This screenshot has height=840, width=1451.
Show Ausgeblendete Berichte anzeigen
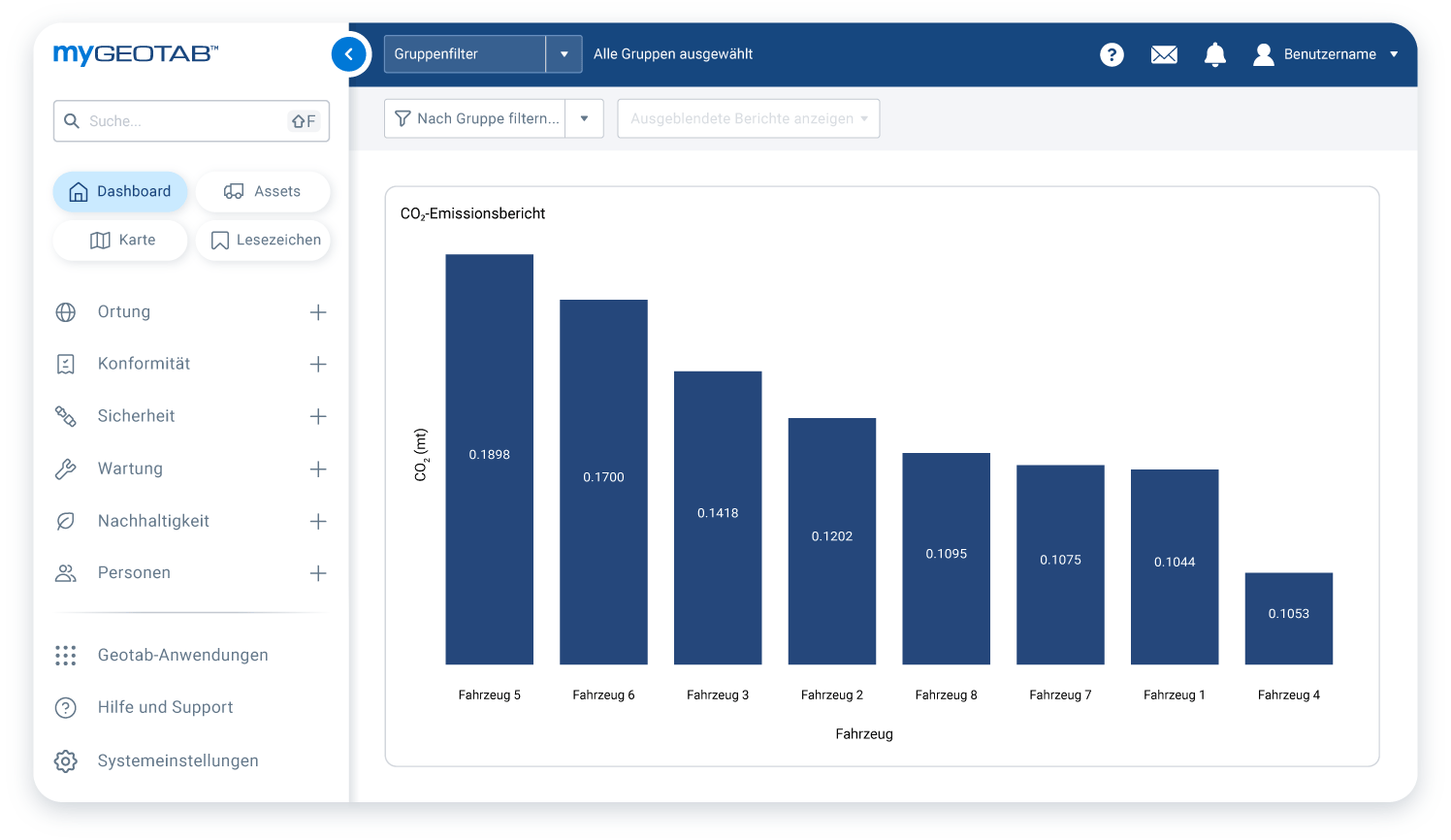pos(748,118)
